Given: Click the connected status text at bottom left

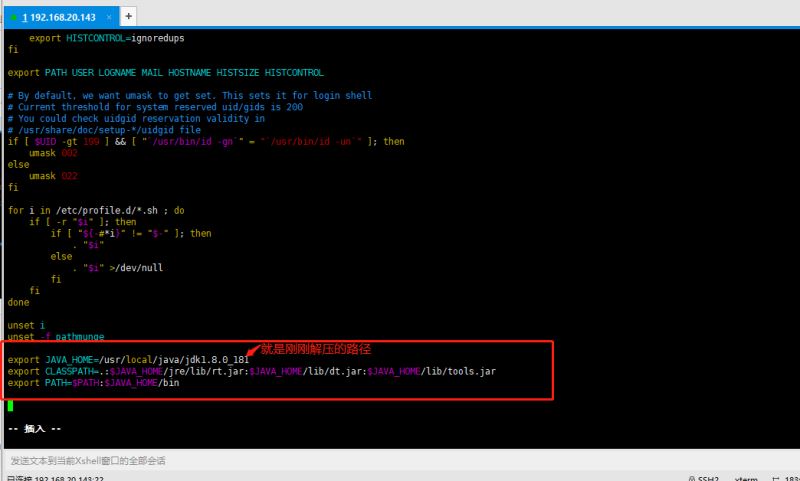Looking at the screenshot, I should pos(55,477).
